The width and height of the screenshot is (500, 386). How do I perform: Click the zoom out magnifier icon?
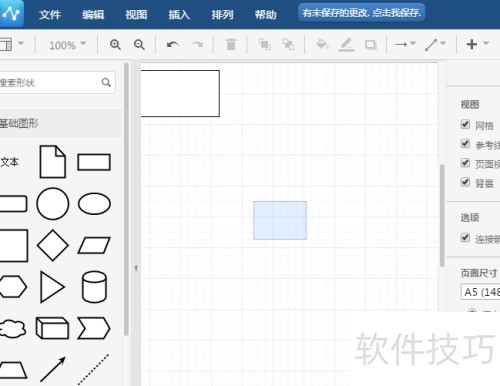pyautogui.click(x=139, y=44)
